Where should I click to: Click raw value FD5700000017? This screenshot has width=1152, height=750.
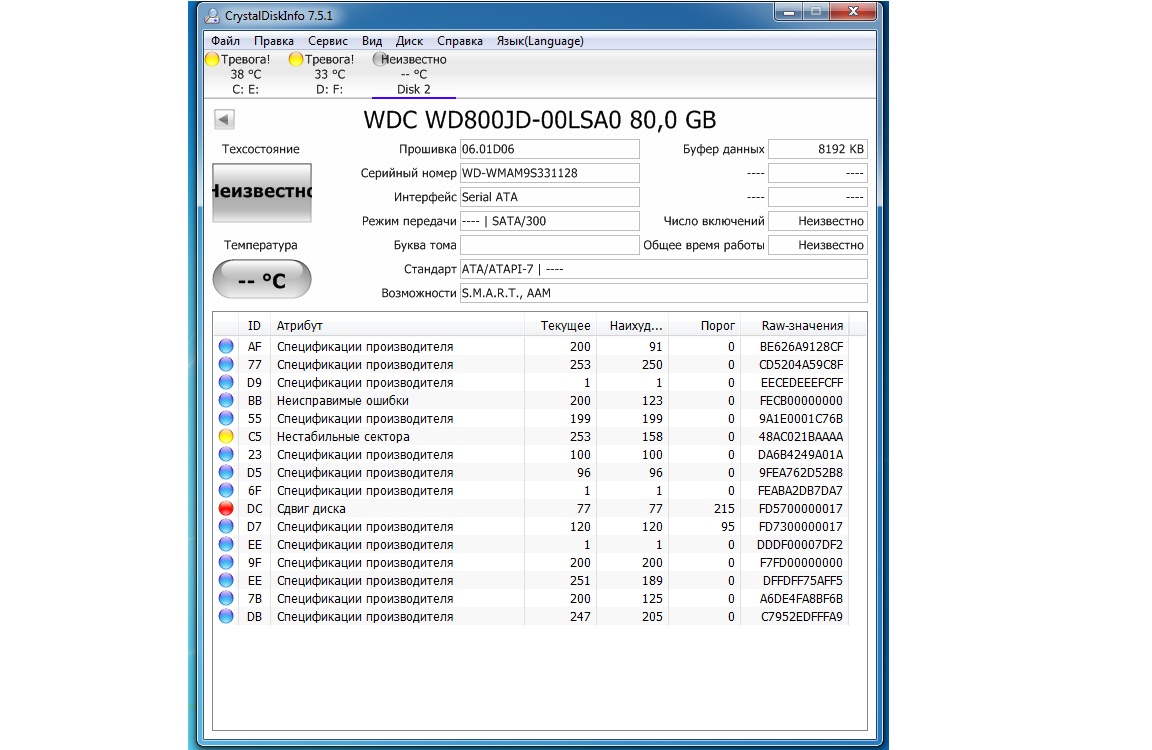pyautogui.click(x=802, y=508)
